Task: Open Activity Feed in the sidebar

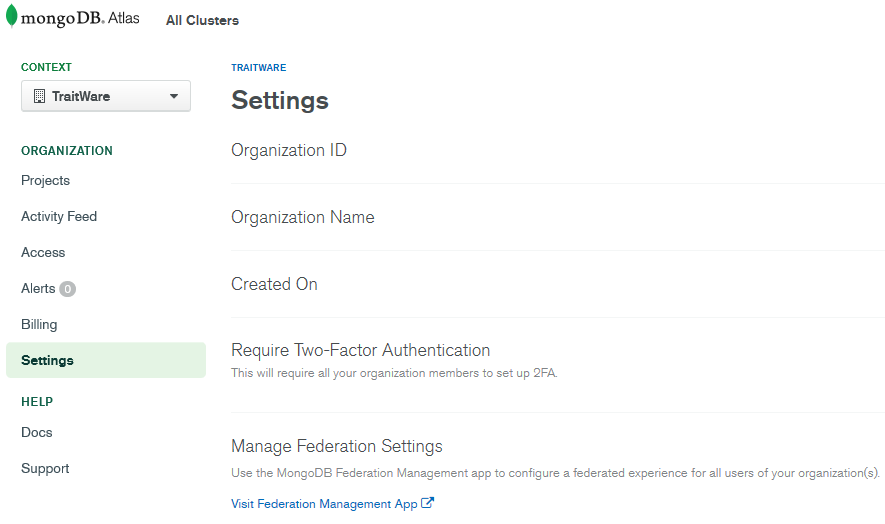Action: [59, 216]
